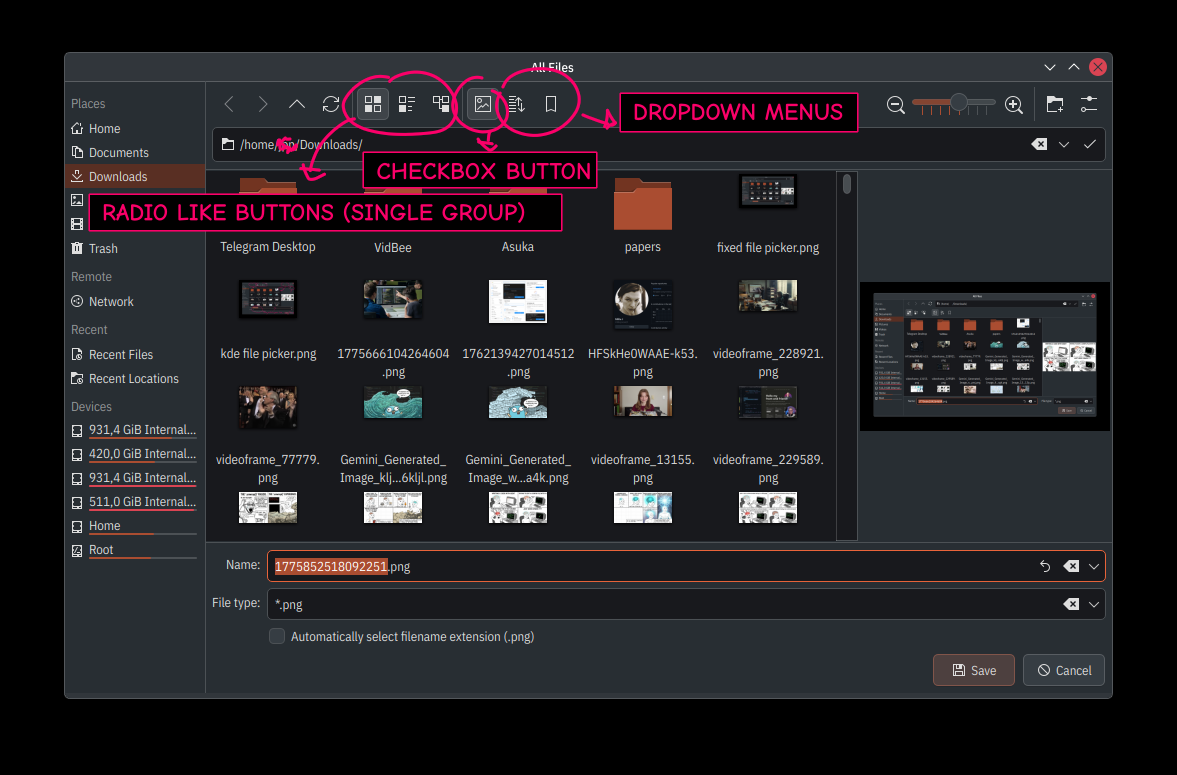Undo the filename change with arrow icon
The image size is (1177, 775).
tap(1045, 566)
